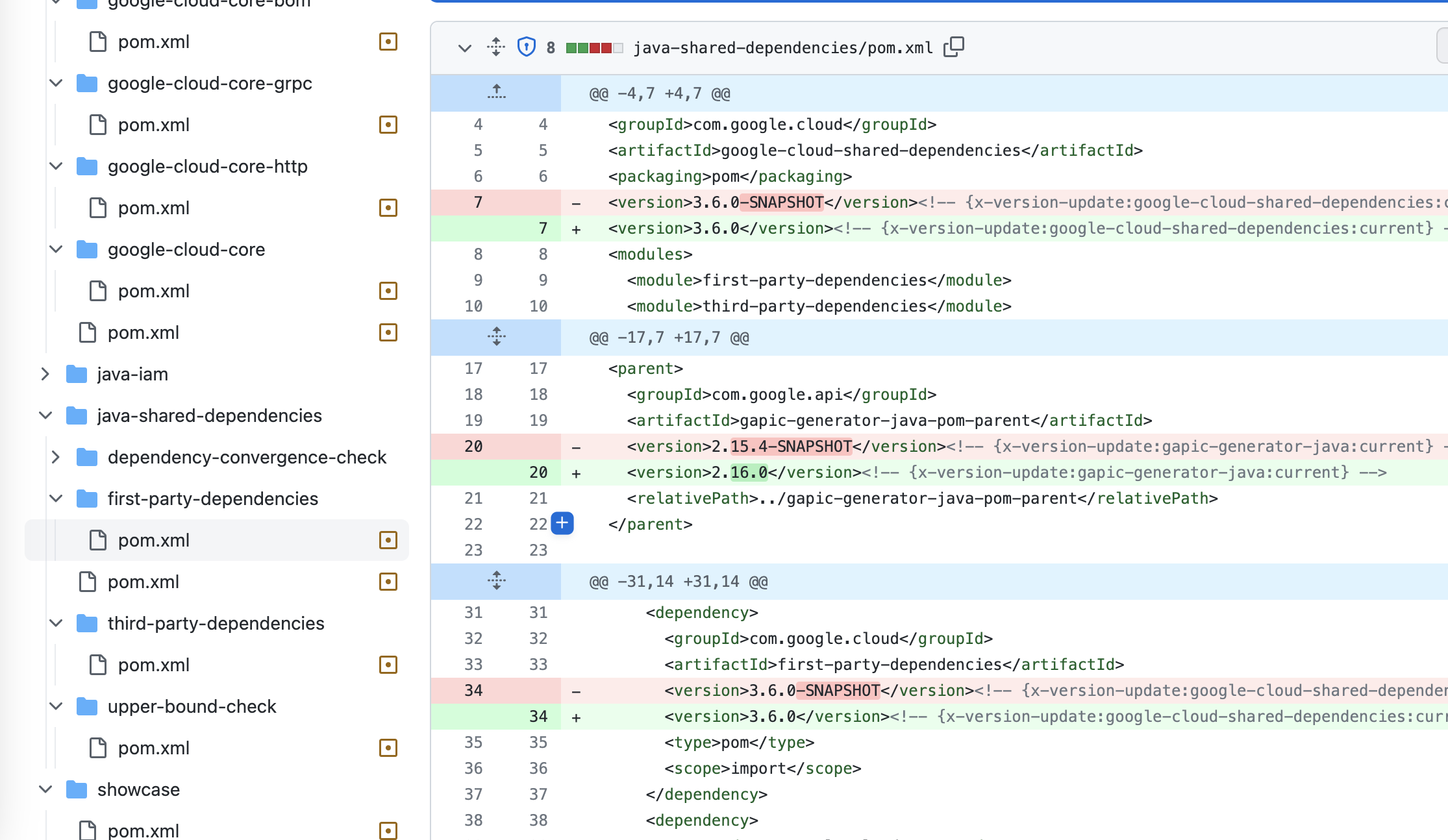Viewport: 1448px width, 840px height.
Task: Click the shield icon in file header
Action: (526, 47)
